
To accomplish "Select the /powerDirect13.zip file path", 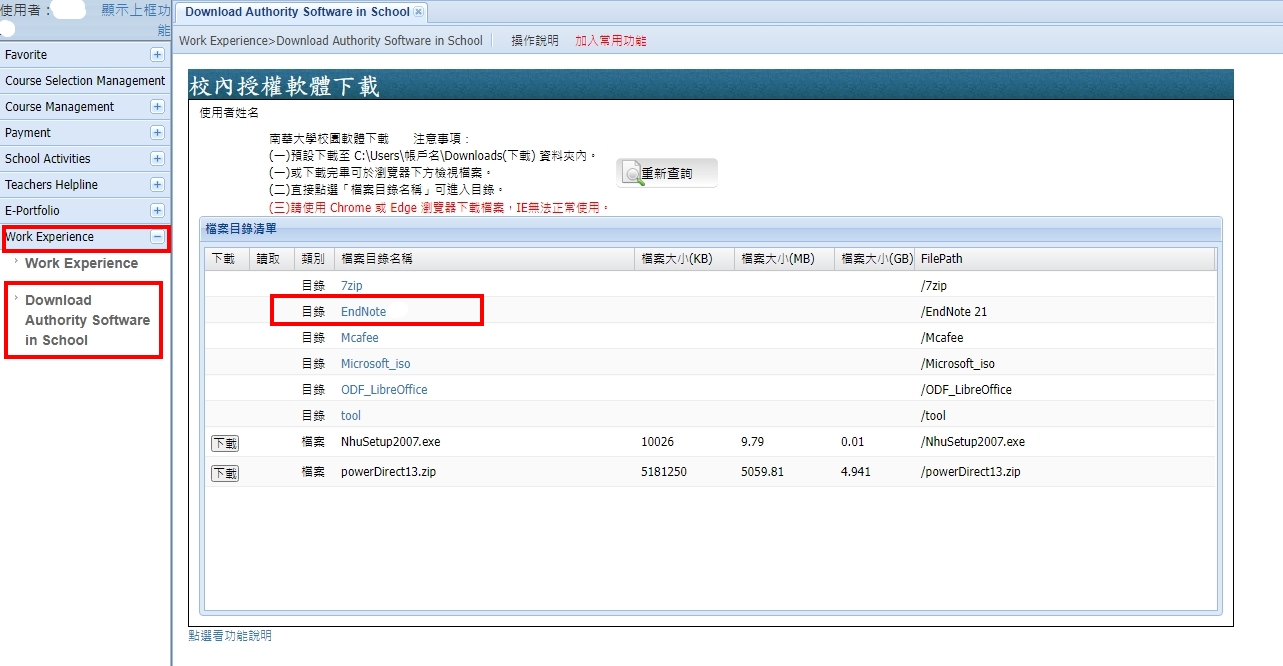I will click(971, 472).
